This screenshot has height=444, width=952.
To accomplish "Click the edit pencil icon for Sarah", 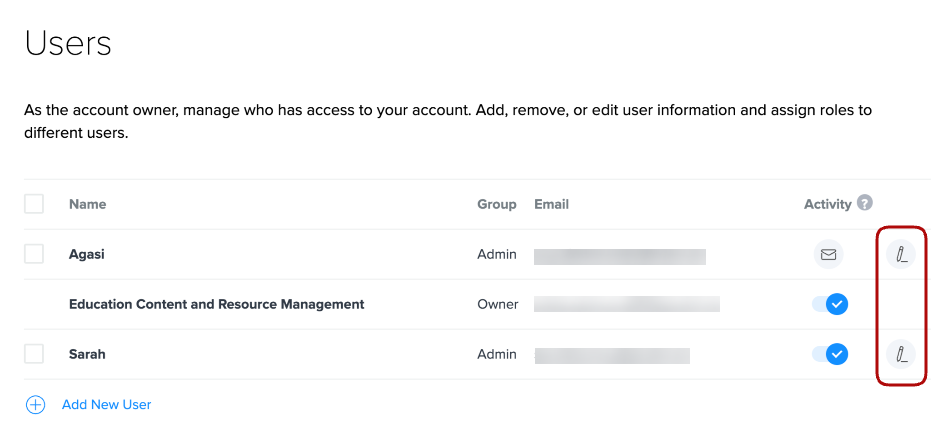I will click(900, 354).
